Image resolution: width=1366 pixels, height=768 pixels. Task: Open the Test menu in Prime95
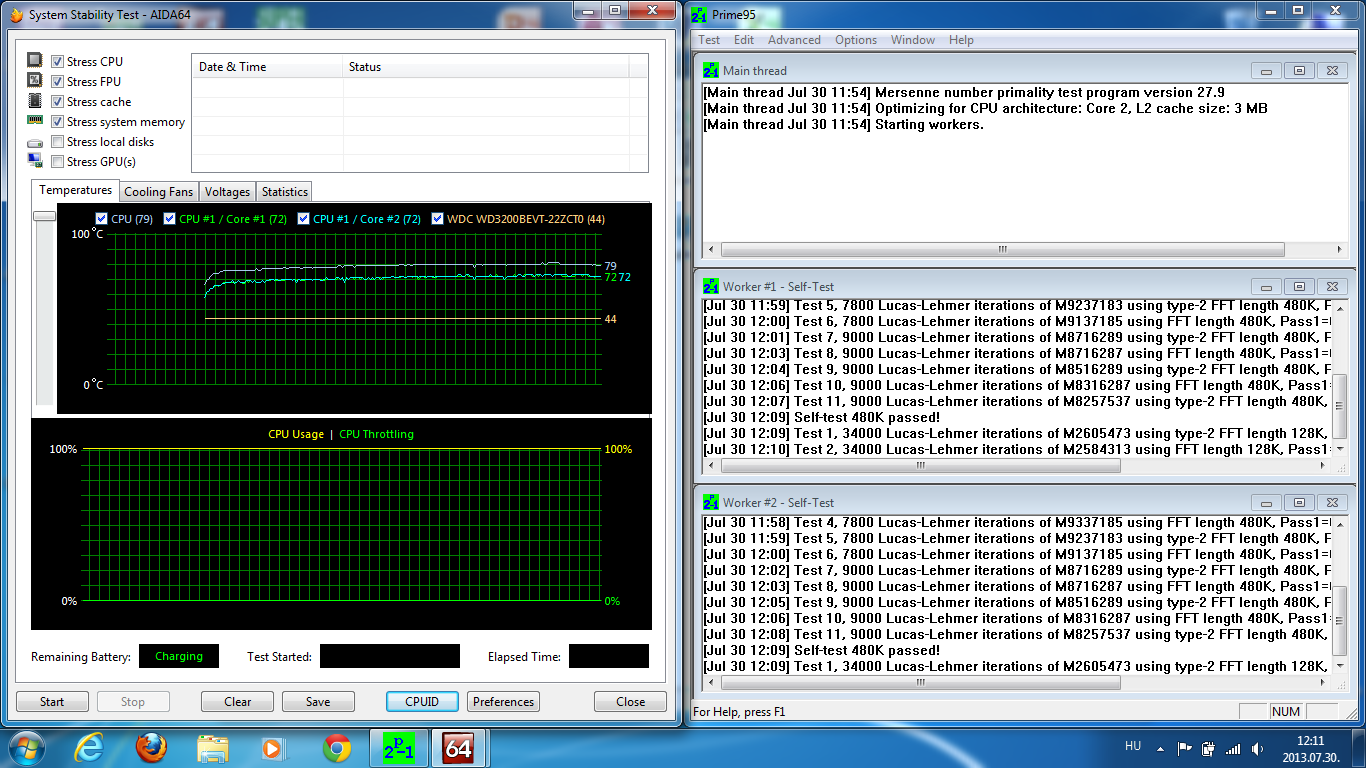tap(709, 40)
